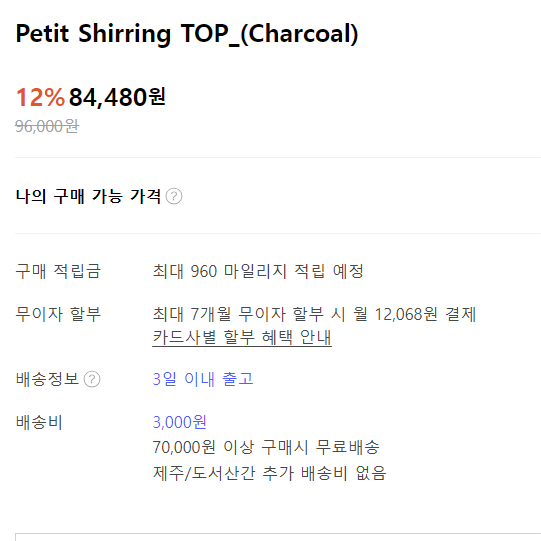Click the blue 3,000원 shipping fee

tap(179, 422)
